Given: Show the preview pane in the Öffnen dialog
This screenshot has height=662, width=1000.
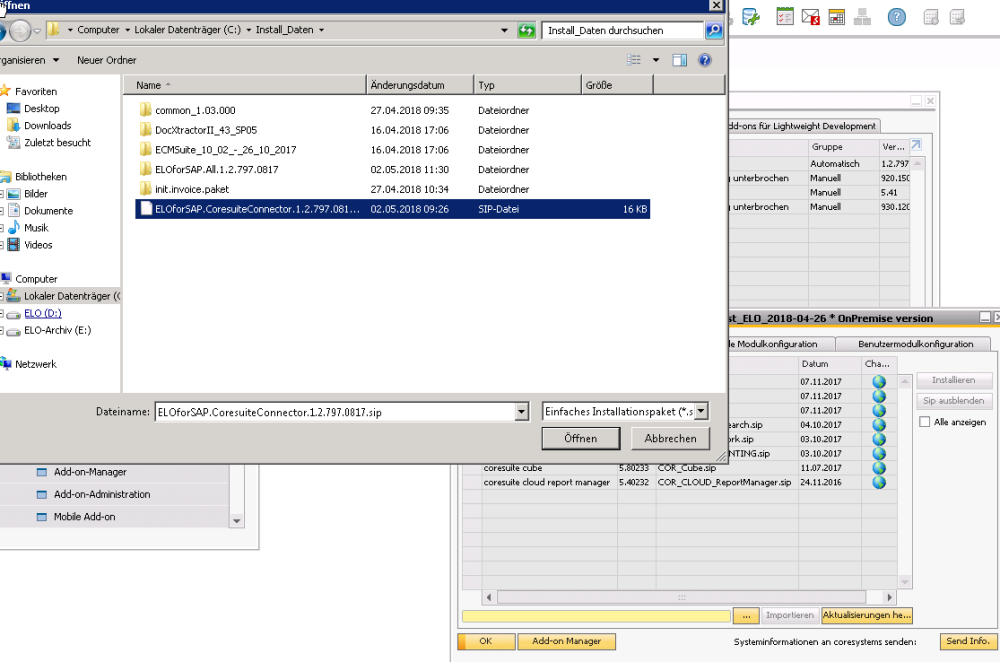Looking at the screenshot, I should pos(681,60).
